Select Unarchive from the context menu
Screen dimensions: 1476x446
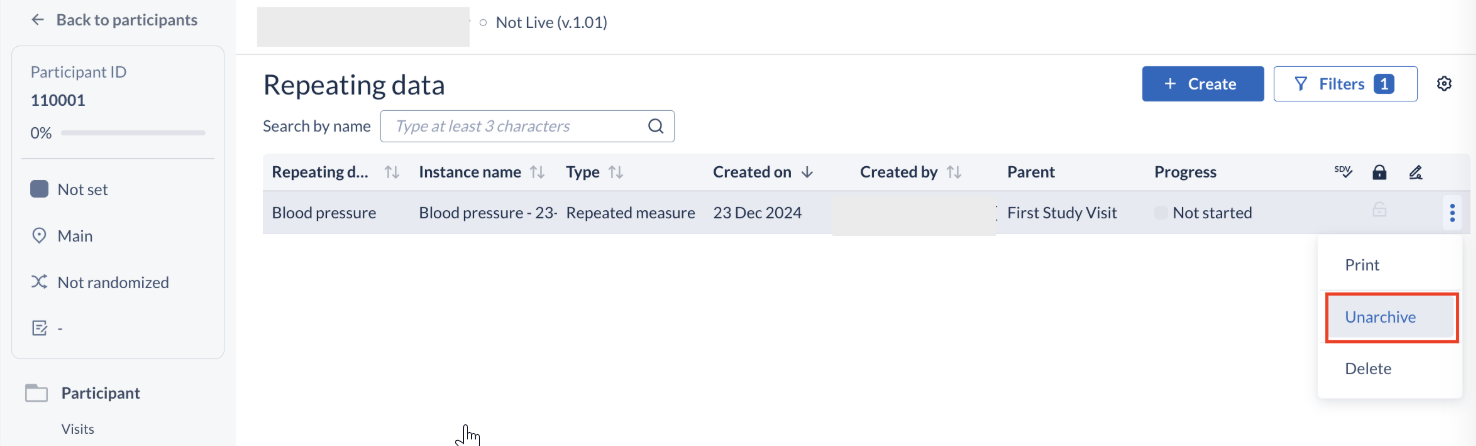coord(1380,317)
